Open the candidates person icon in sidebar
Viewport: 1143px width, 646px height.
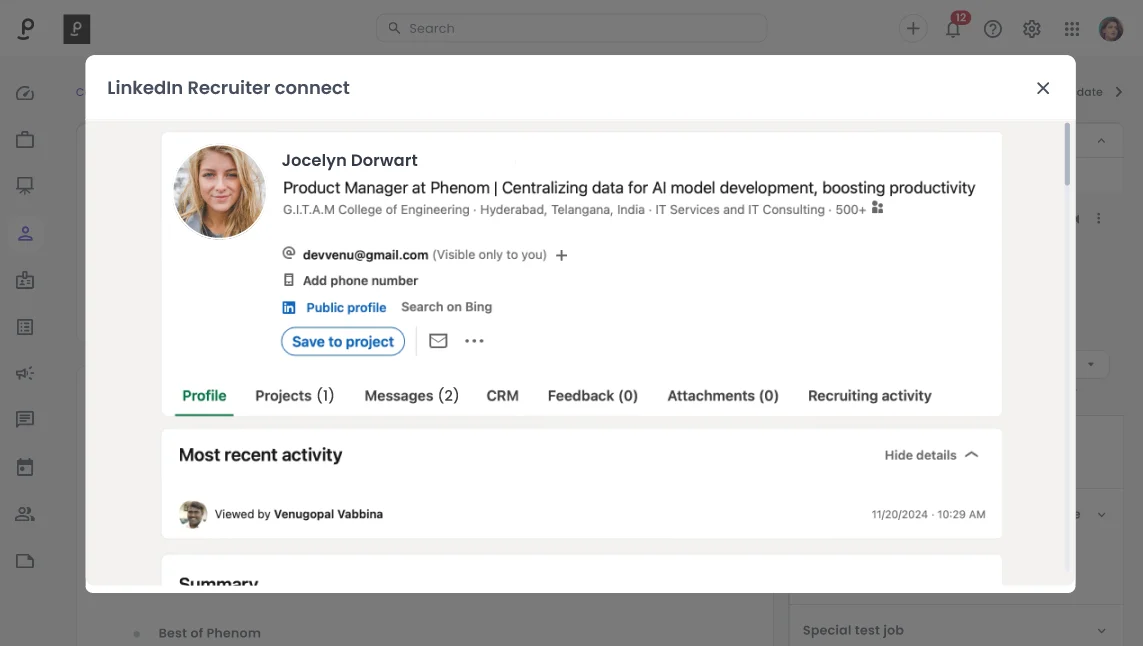click(x=25, y=233)
